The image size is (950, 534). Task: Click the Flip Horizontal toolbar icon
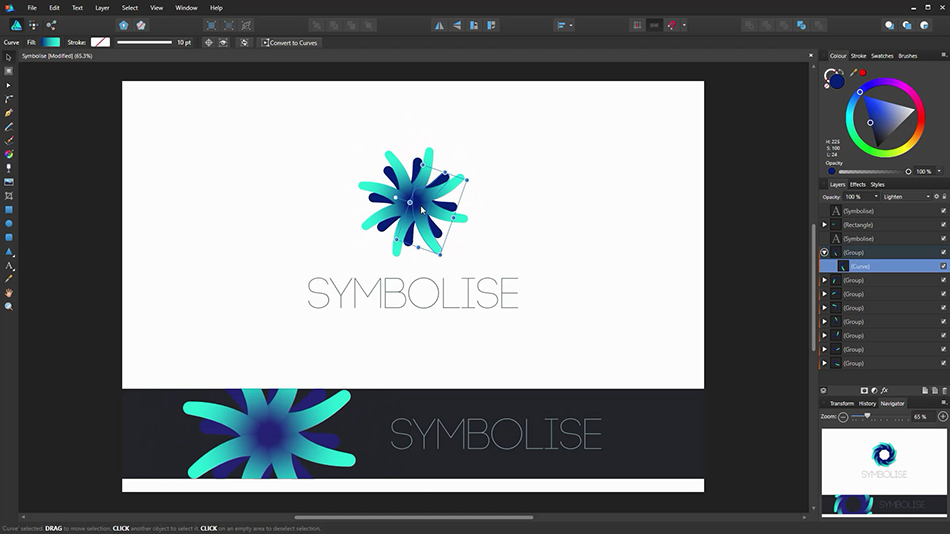coord(439,25)
